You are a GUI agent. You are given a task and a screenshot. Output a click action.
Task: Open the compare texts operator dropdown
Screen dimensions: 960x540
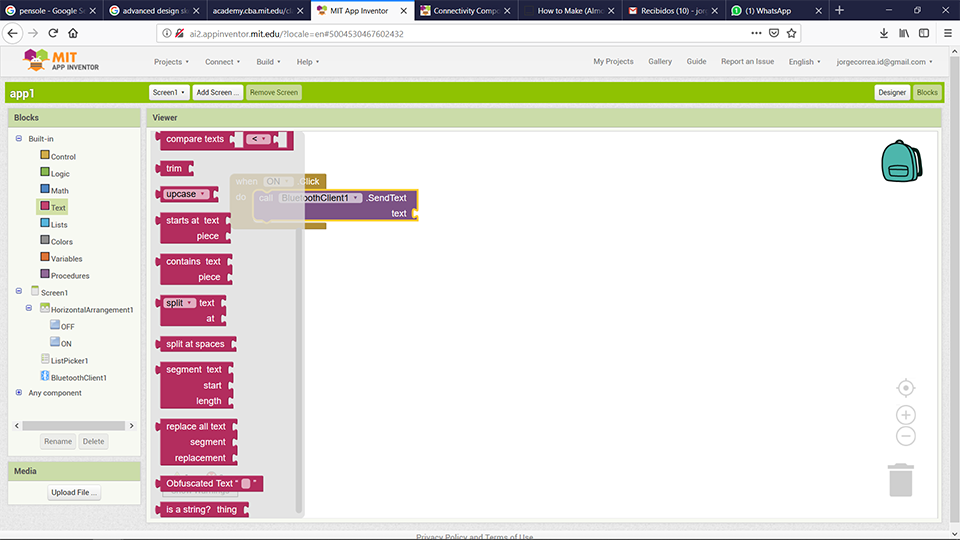click(x=258, y=139)
